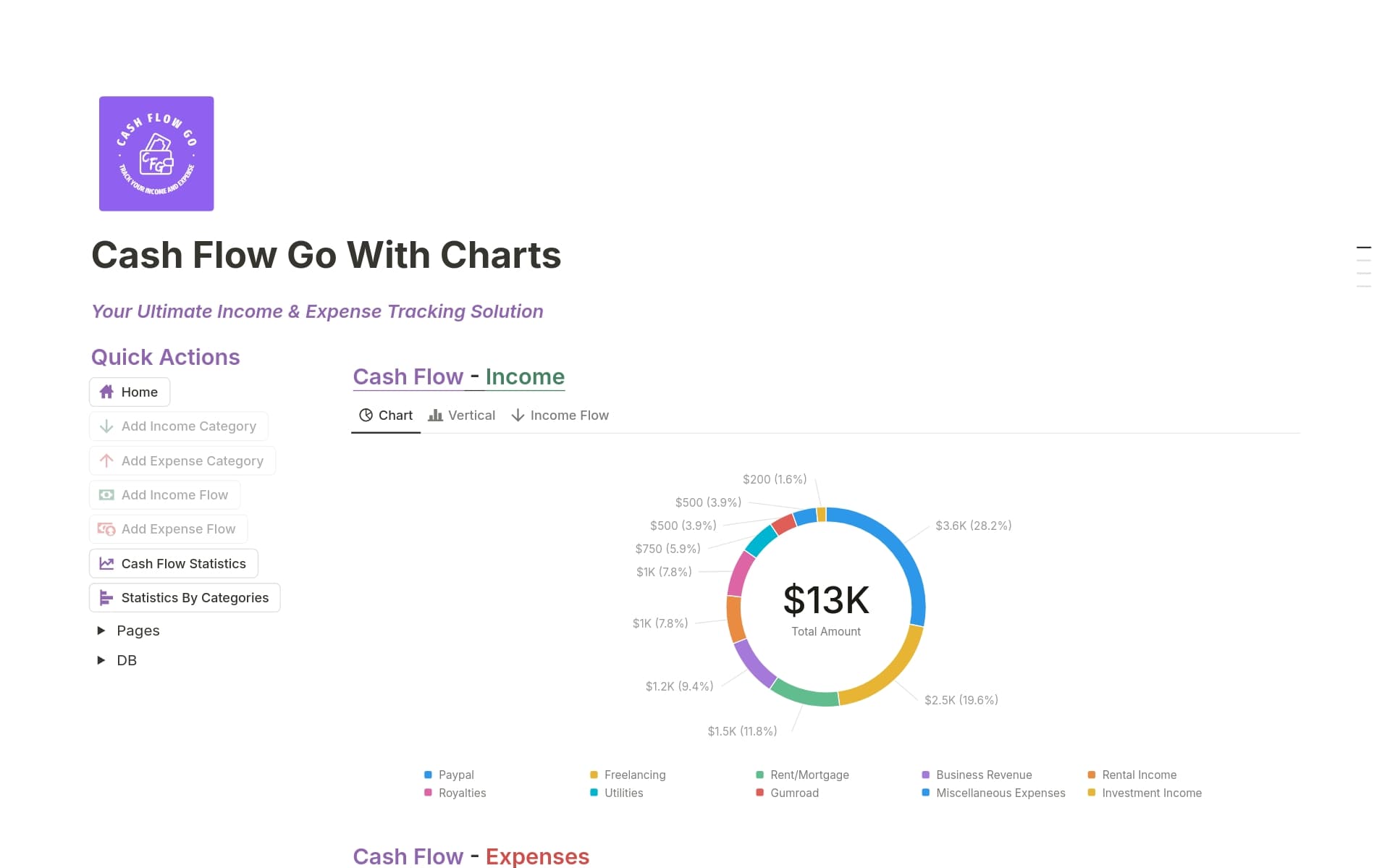This screenshot has height=868, width=1390.
Task: Click the Paypal blue legend swatch
Action: pyautogui.click(x=428, y=775)
